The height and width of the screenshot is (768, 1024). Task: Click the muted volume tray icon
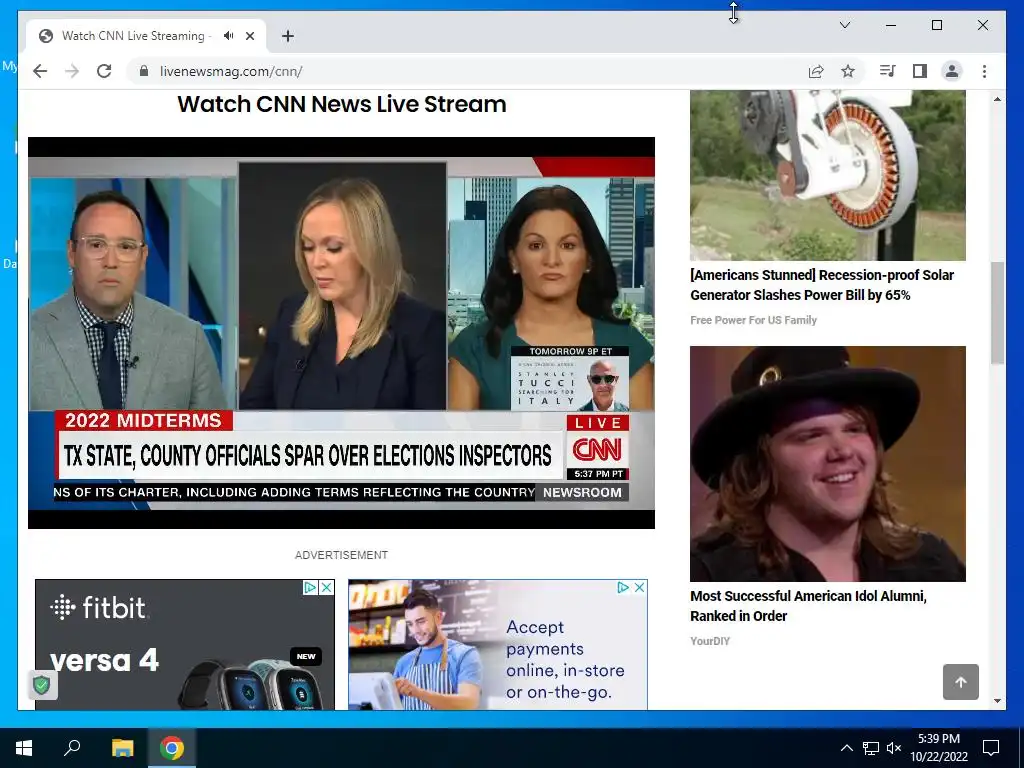coord(893,748)
